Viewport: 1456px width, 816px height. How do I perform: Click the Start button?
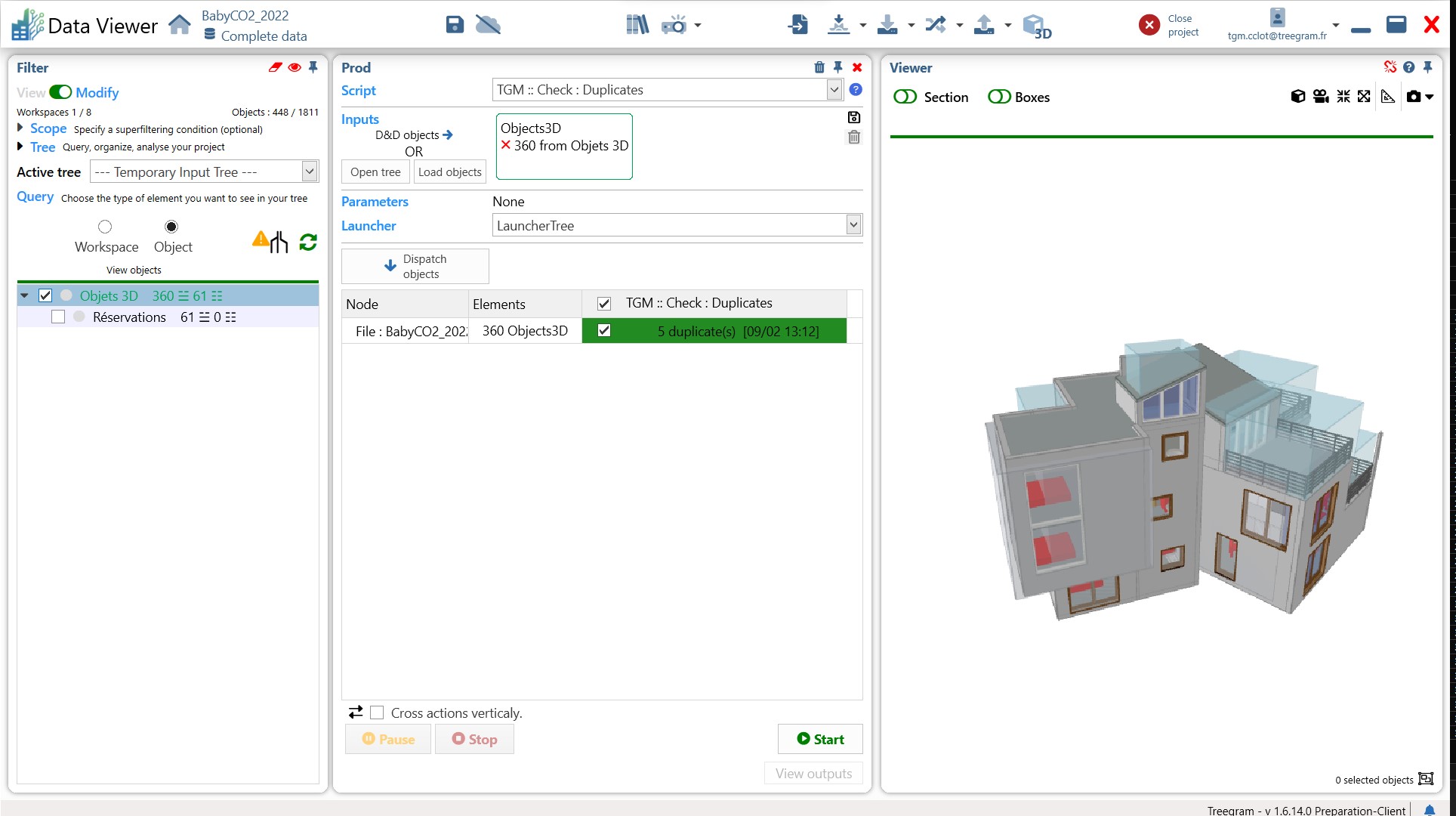pyautogui.click(x=820, y=739)
